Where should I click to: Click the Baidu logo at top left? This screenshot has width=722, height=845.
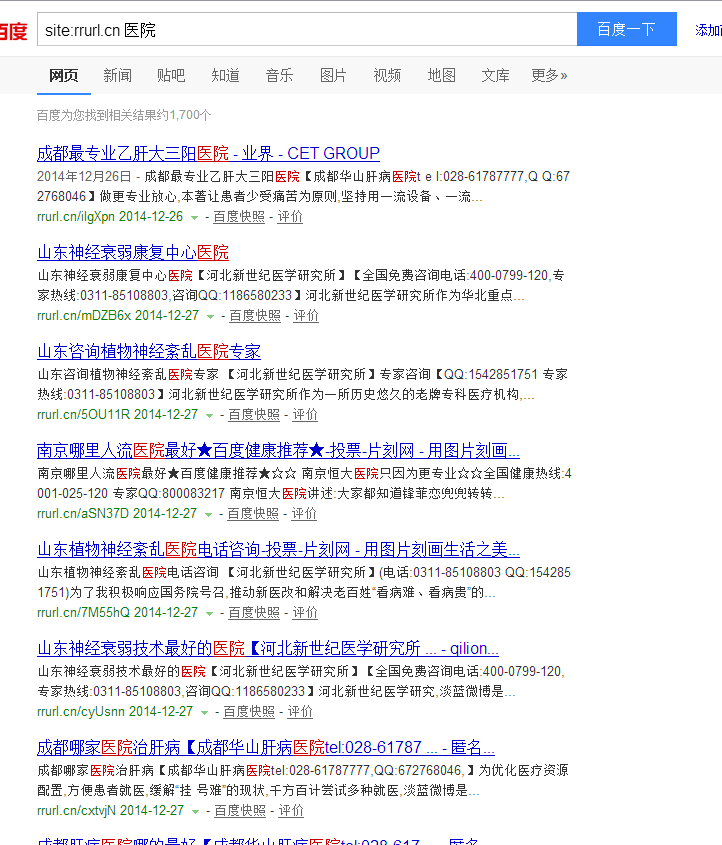pos(13,31)
